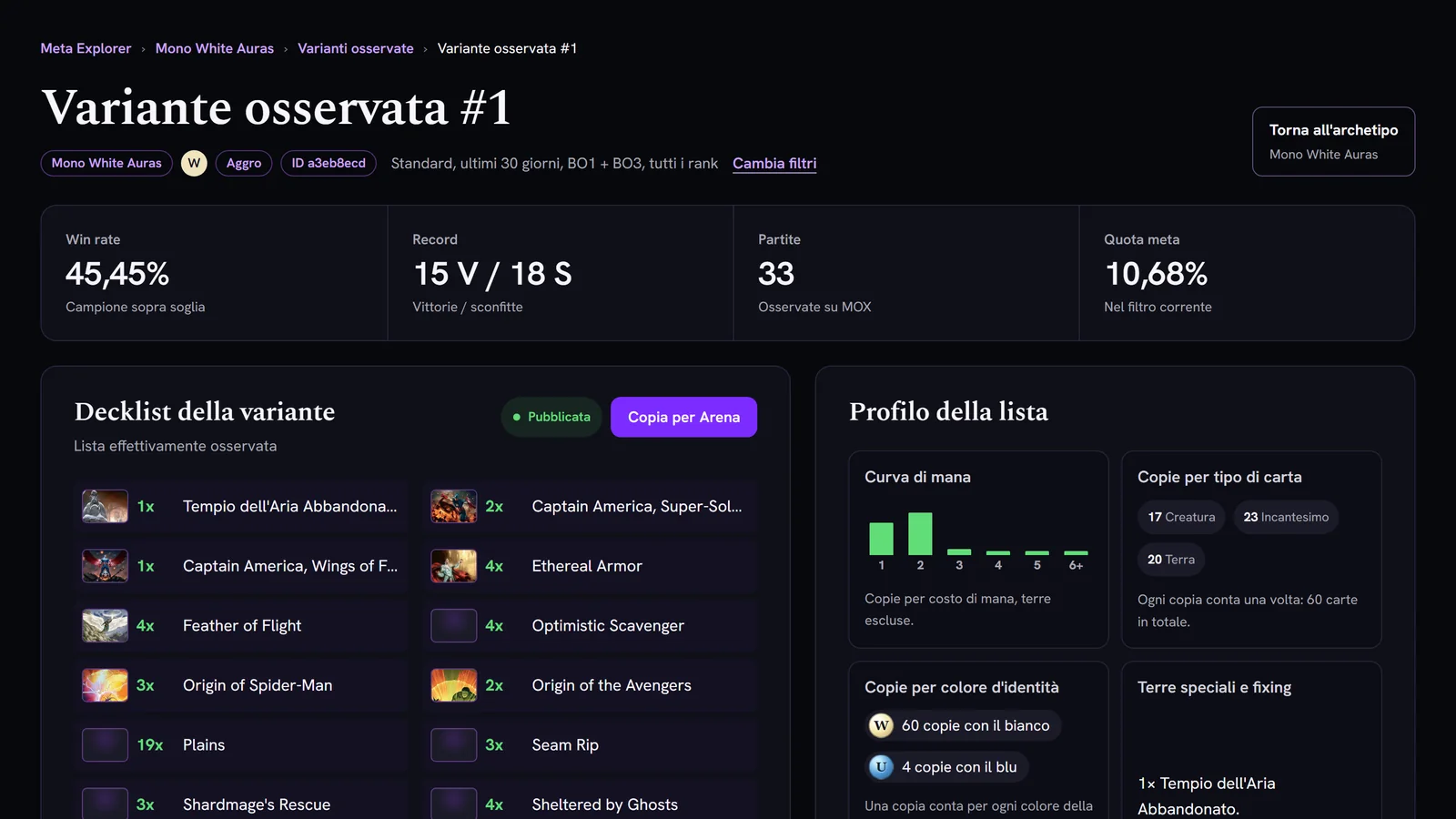Click mana curve bar for cost 2
1456x819 pixels.
tap(920, 533)
